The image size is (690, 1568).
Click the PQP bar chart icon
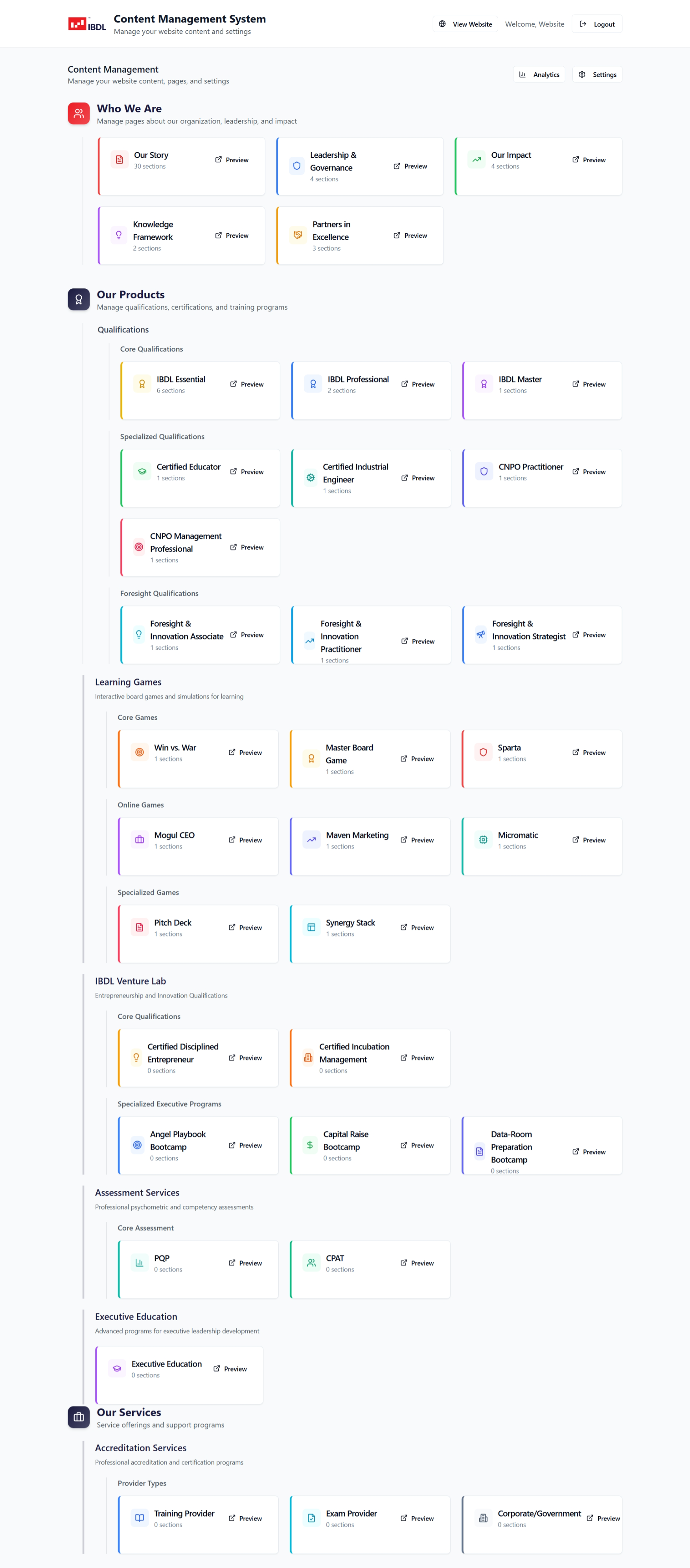tap(140, 1262)
